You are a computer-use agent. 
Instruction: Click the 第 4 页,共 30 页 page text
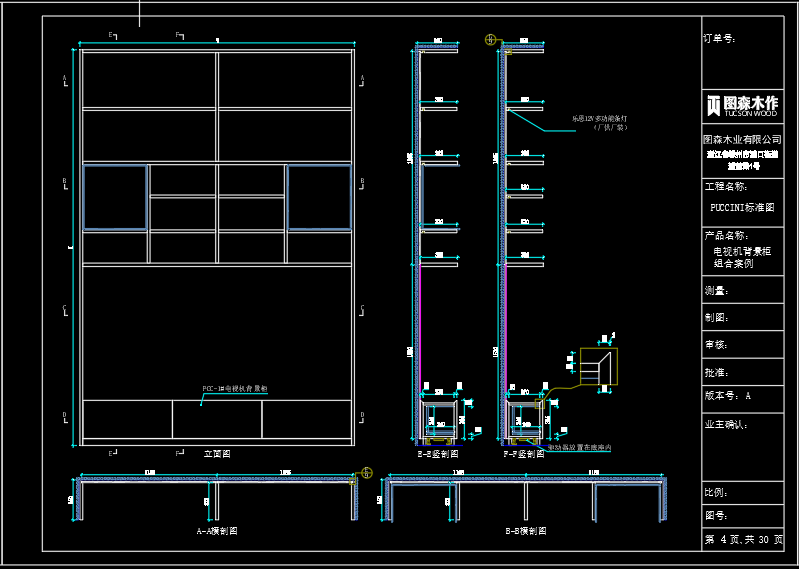[743, 540]
